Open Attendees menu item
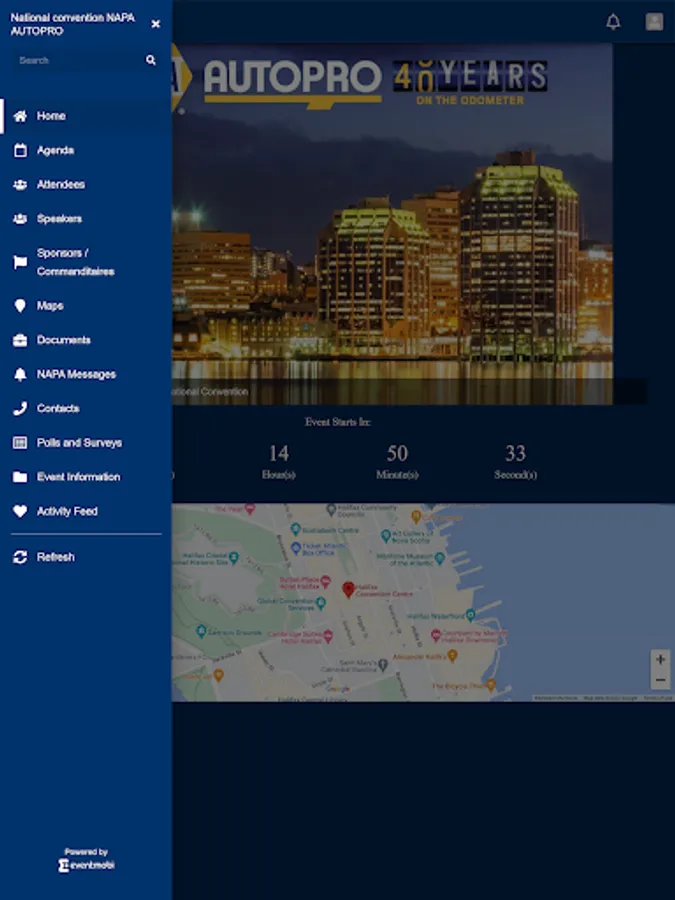Viewport: 675px width, 900px height. point(86,185)
